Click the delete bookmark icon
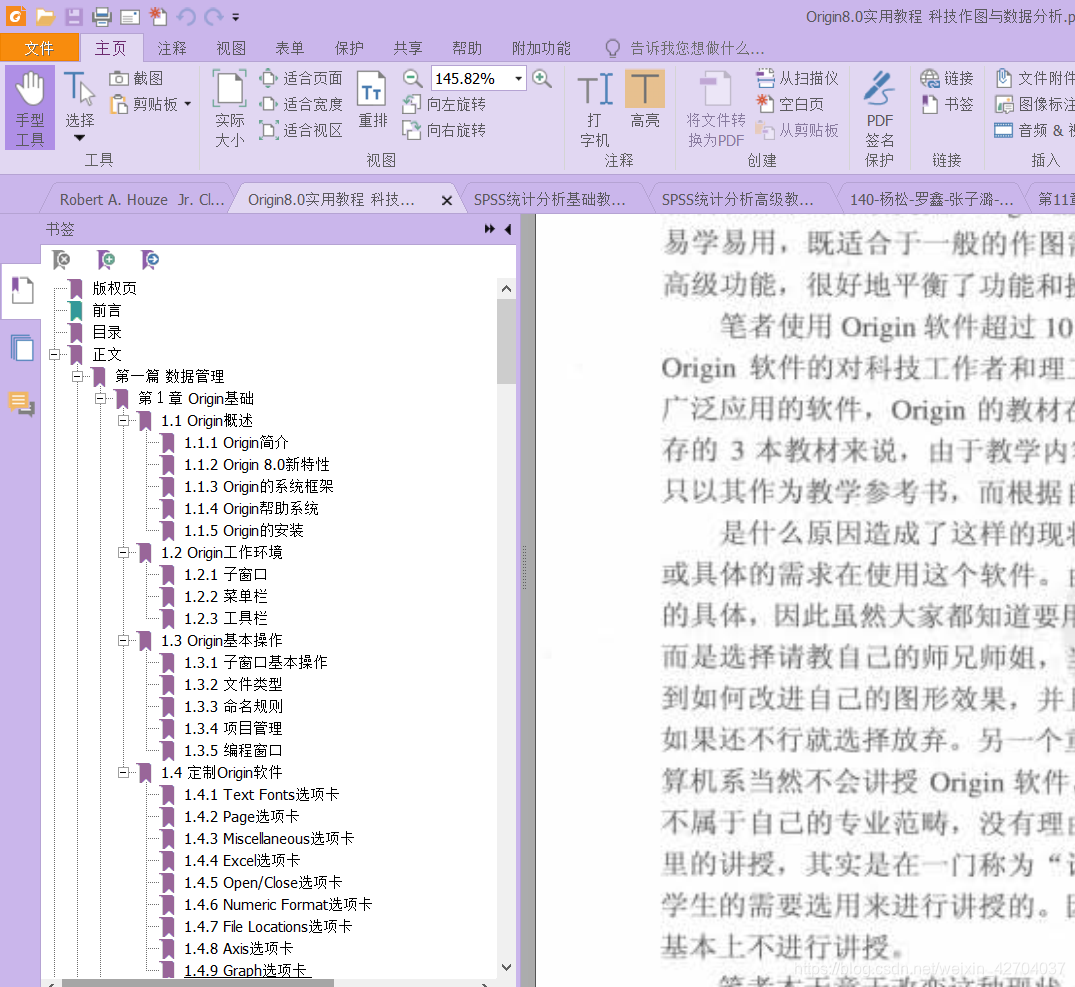The width and height of the screenshot is (1075, 987). point(62,259)
